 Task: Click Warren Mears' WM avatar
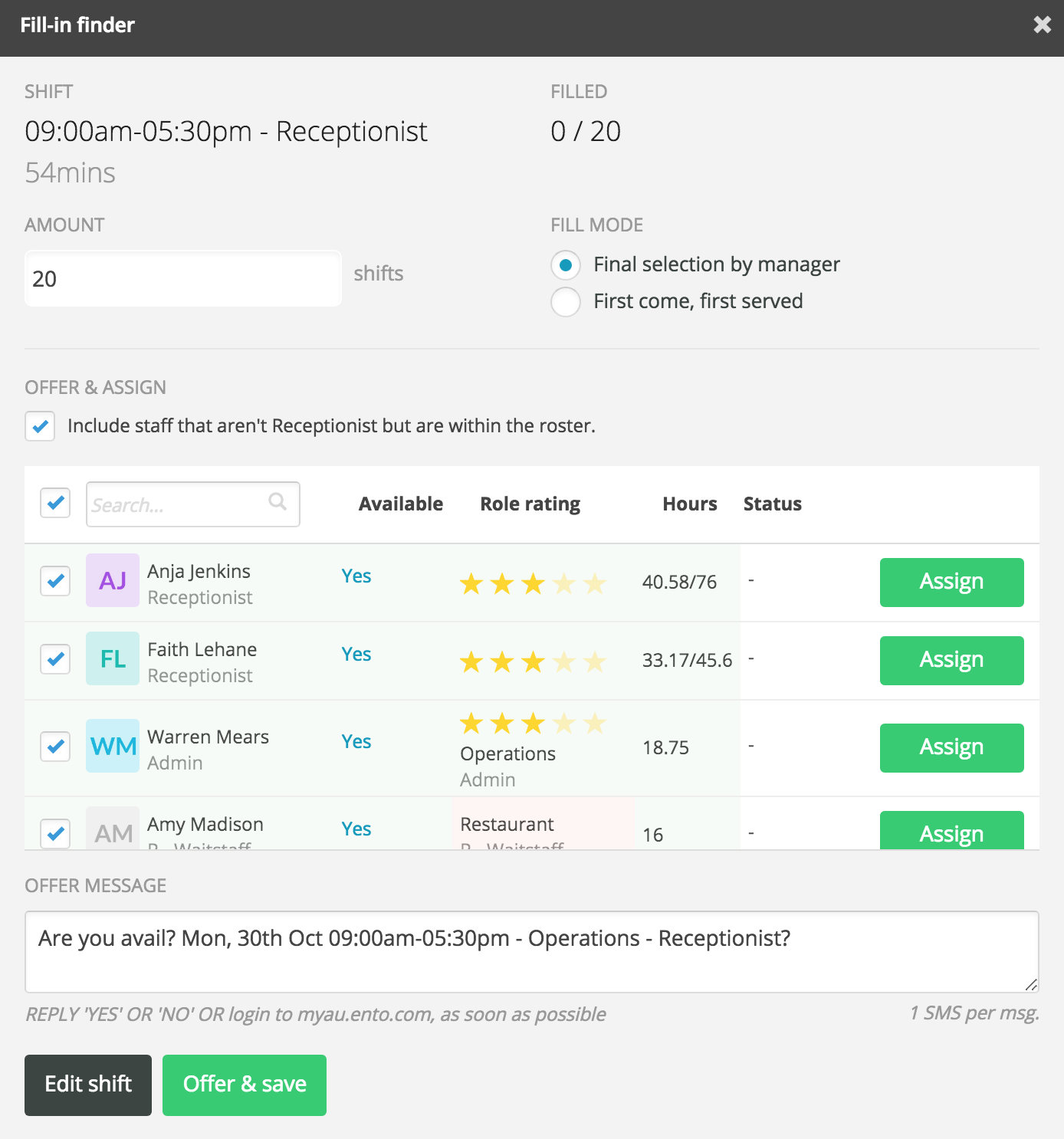tap(113, 746)
